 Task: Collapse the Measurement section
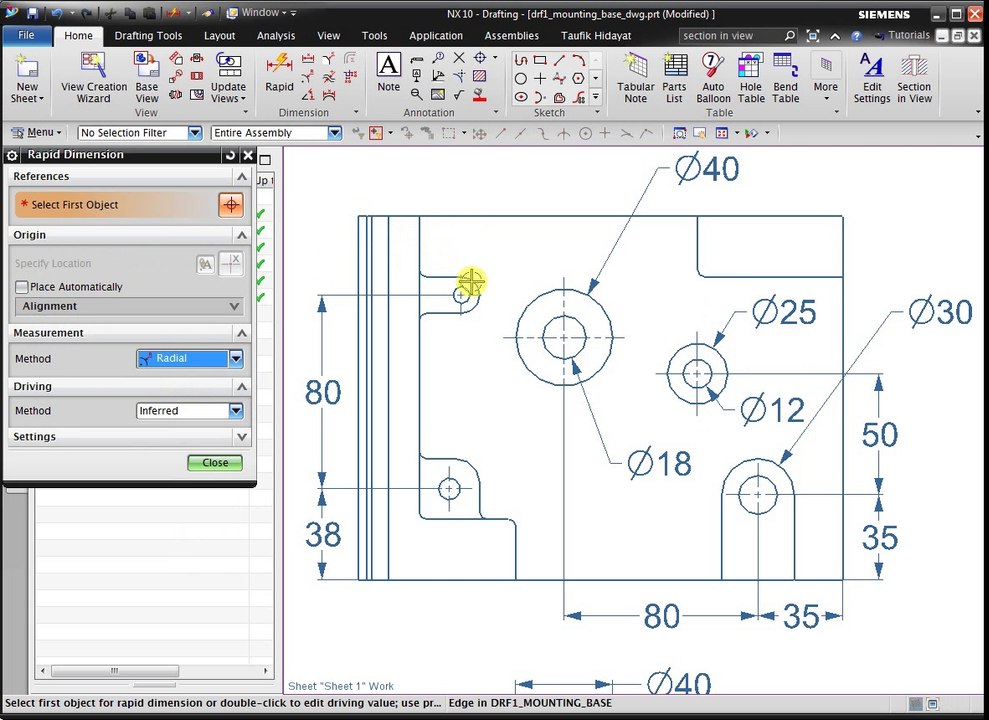(242, 333)
